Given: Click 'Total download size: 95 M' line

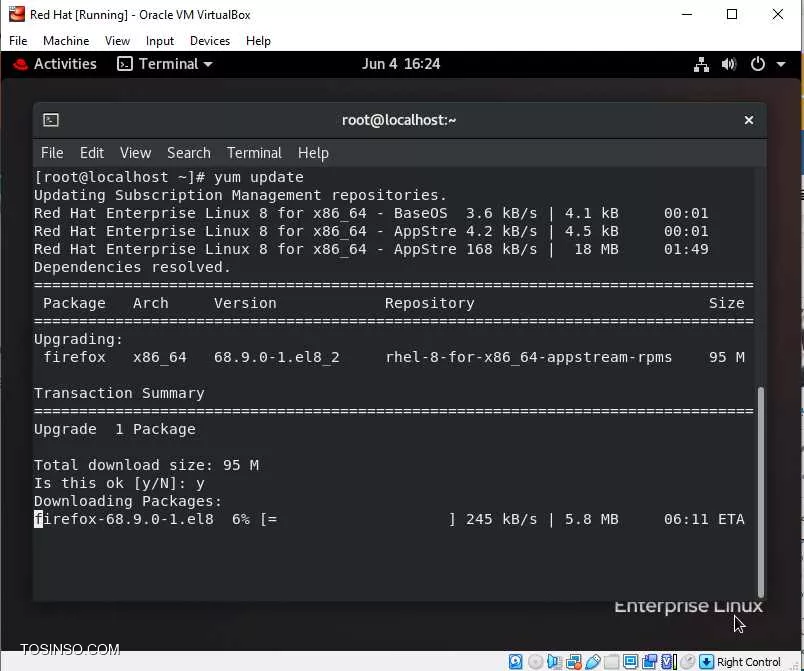Looking at the screenshot, I should coord(146,465).
